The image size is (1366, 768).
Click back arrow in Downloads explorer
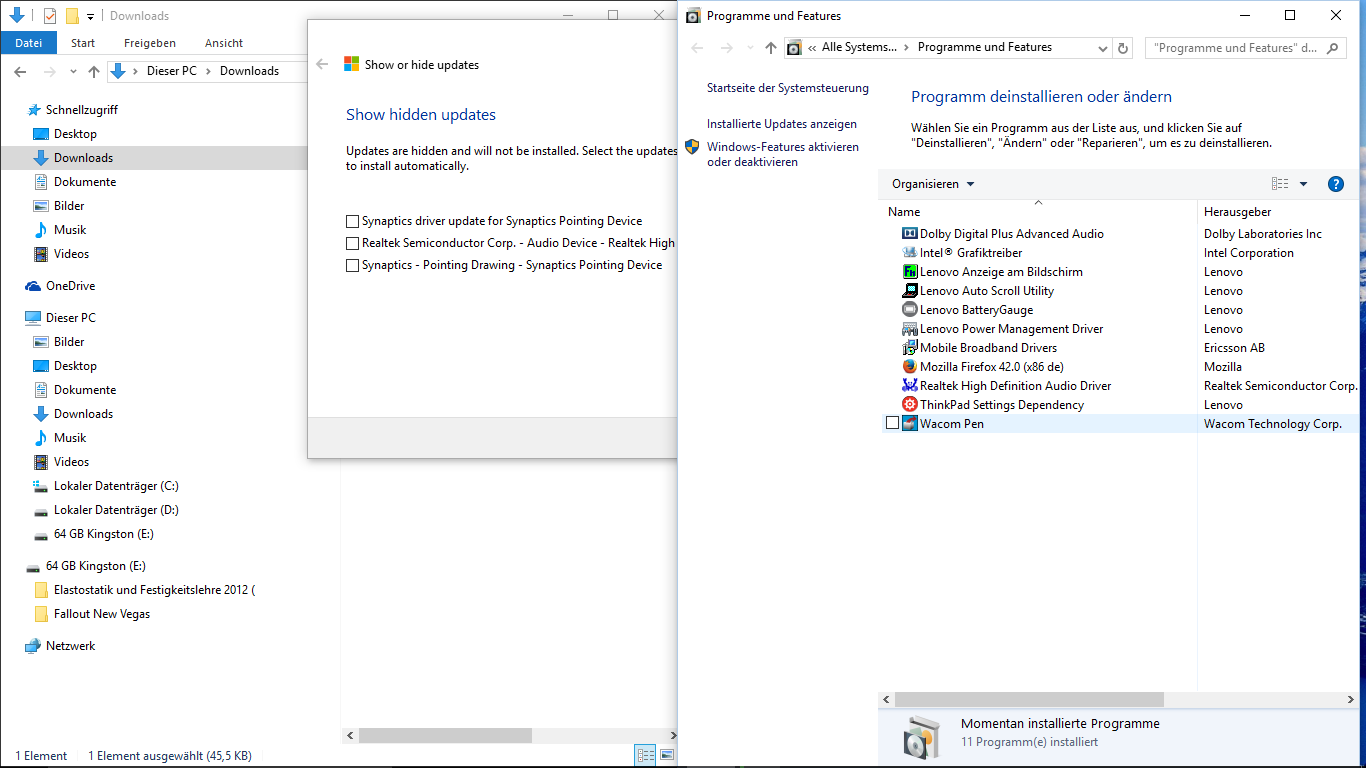21,71
